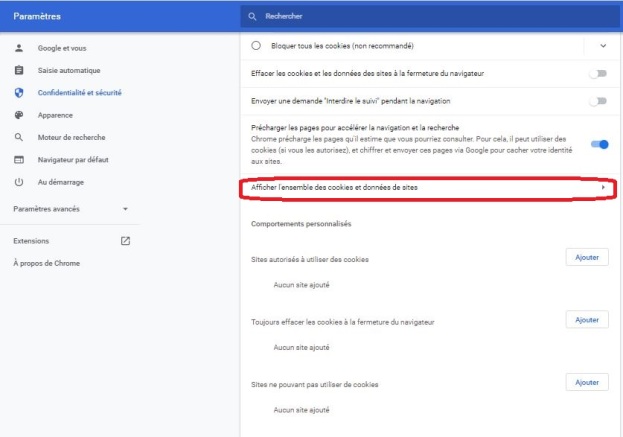The image size is (623, 437).
Task: Click the Rechercher search field
Action: [x=430, y=16]
